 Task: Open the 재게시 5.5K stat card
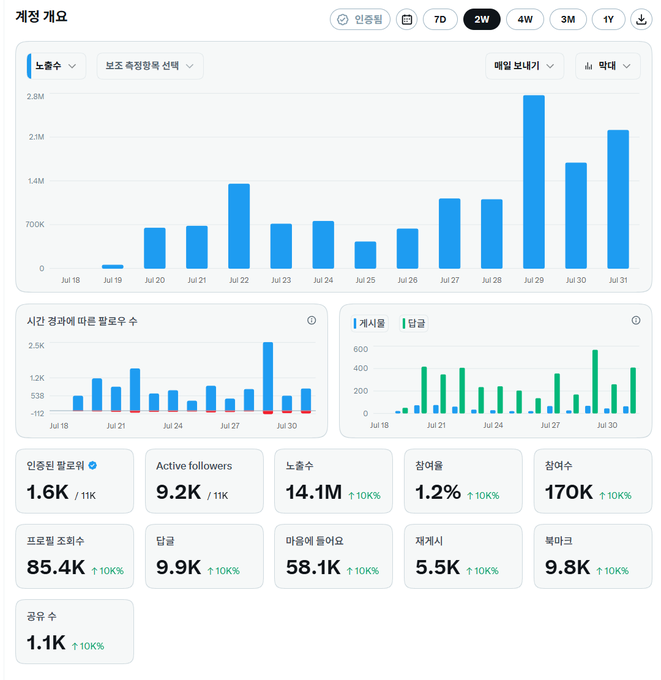(x=463, y=556)
